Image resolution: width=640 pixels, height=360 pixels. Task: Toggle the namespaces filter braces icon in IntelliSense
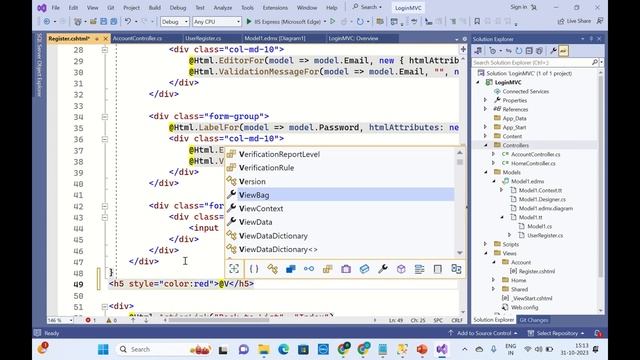pos(254,269)
